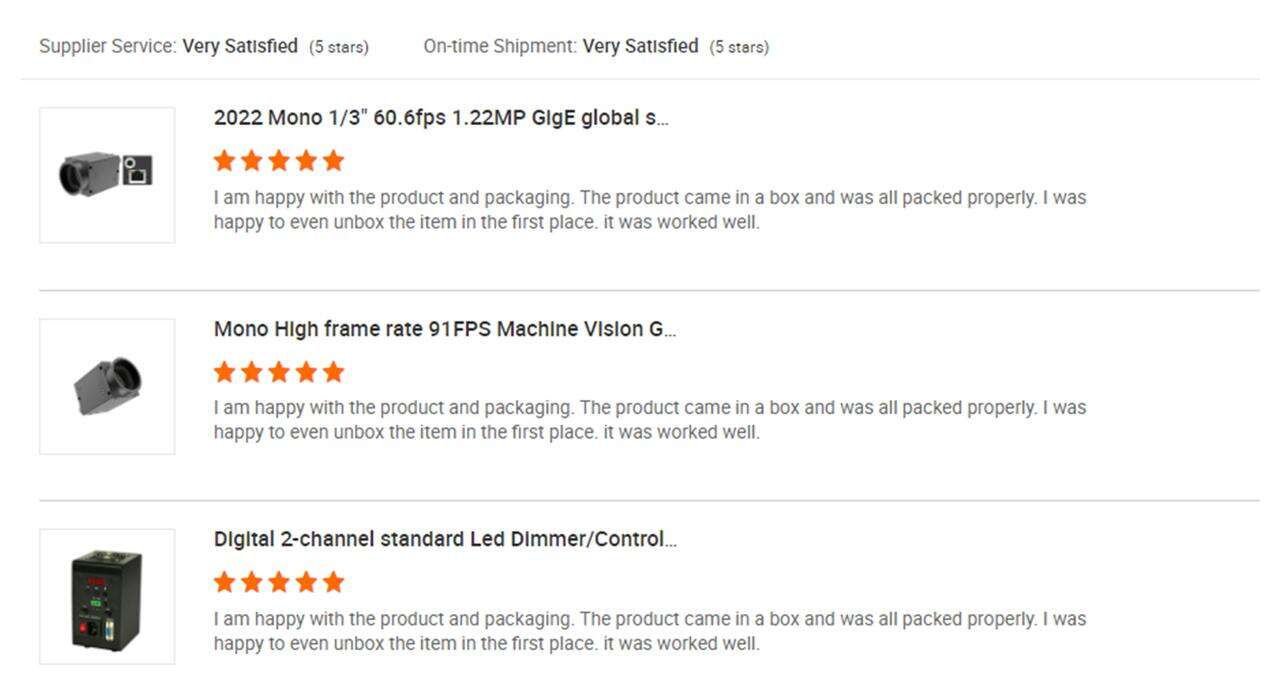The width and height of the screenshot is (1275, 693).
Task: Click On-time Shipment "Very Satisfied" rating text
Action: [640, 46]
